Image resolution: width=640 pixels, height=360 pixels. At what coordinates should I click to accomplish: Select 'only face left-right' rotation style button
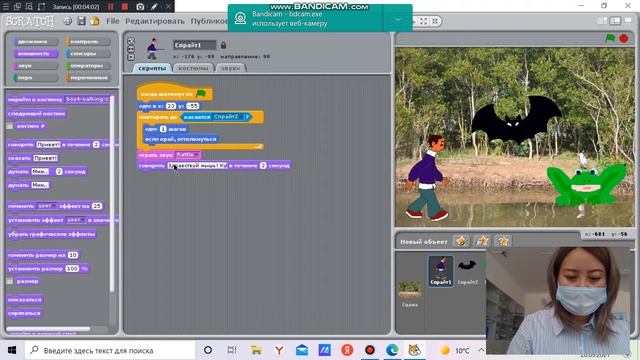(131, 49)
